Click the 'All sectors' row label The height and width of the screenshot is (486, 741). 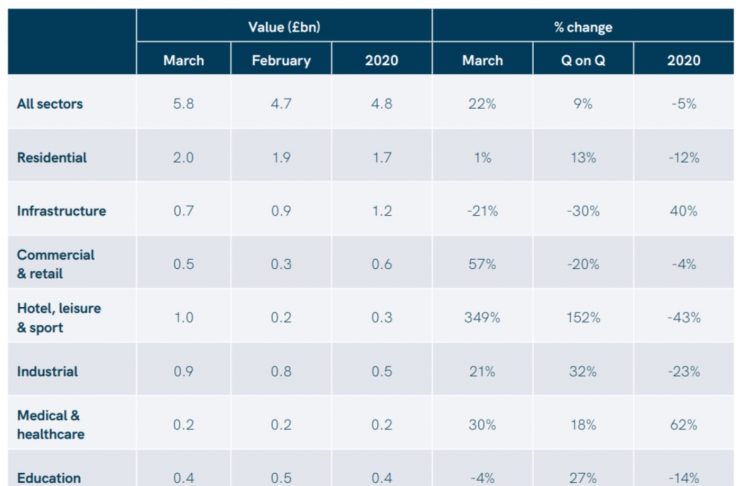50,103
